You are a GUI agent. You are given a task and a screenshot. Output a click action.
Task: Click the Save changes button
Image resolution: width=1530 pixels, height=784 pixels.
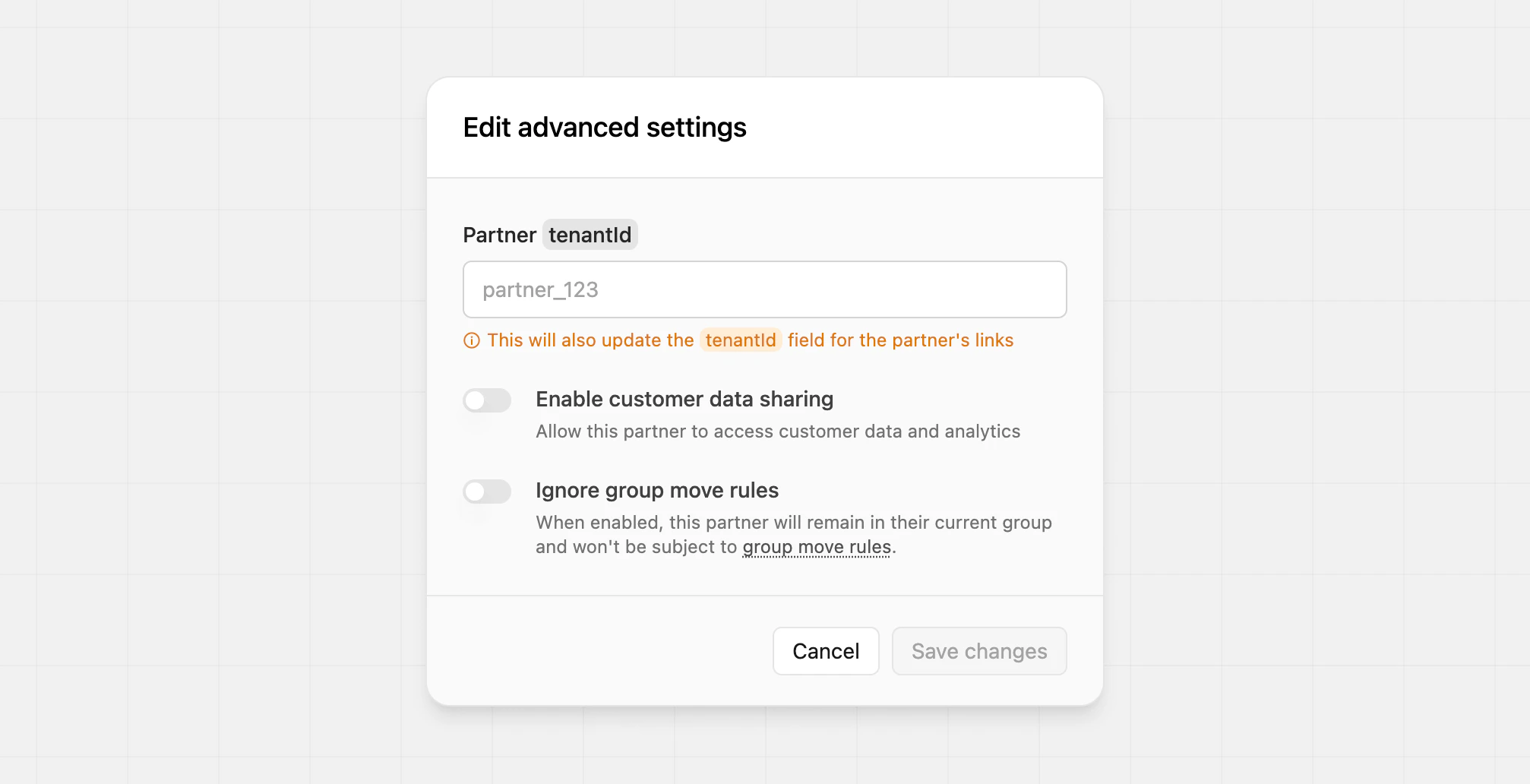979,651
